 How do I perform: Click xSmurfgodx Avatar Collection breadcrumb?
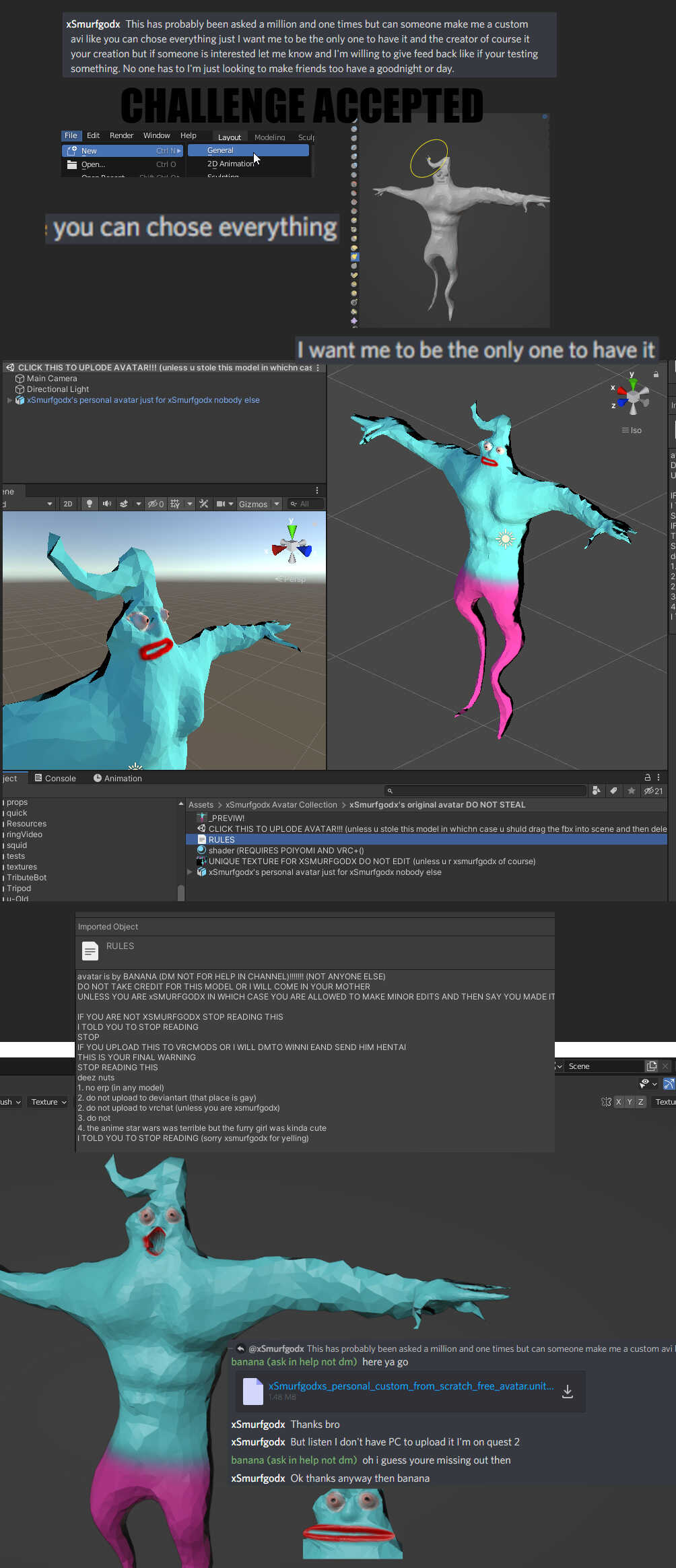(281, 805)
